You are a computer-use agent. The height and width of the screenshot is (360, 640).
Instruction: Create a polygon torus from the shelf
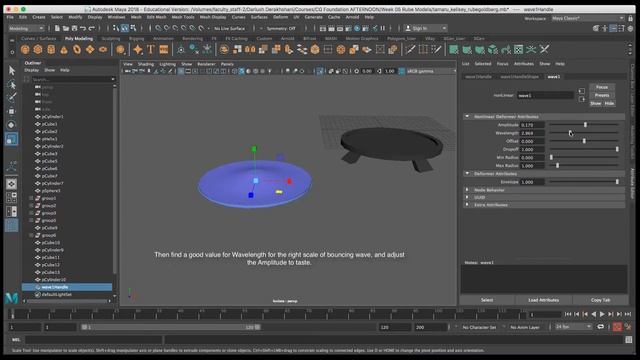click(x=77, y=50)
